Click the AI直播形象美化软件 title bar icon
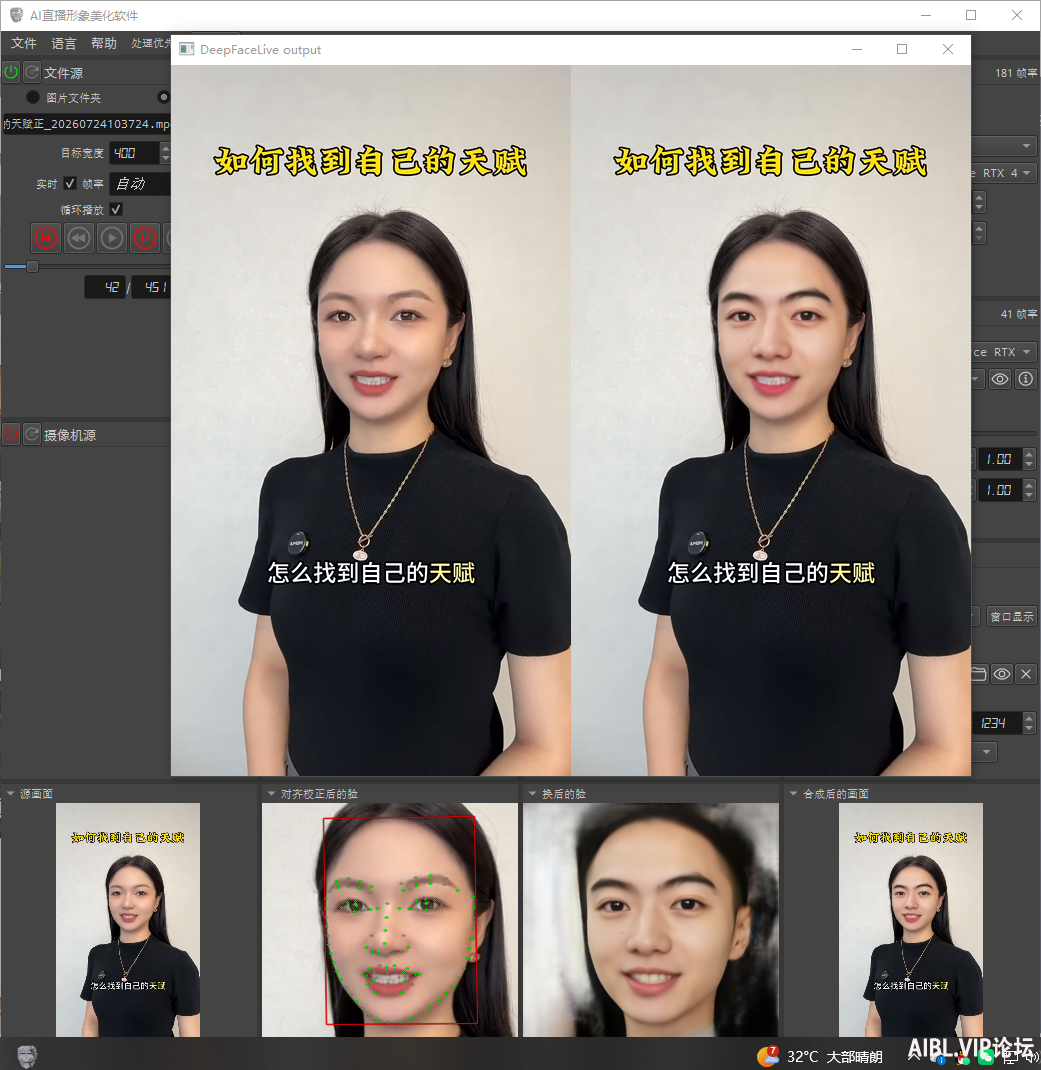This screenshot has width=1041, height=1070. coord(16,15)
